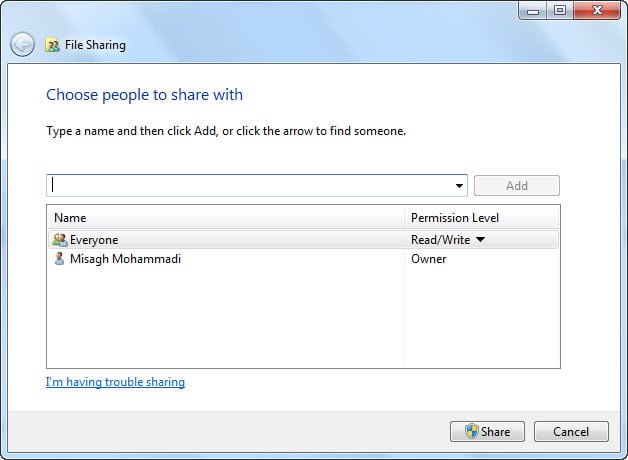The image size is (628, 460).
Task: Click the shield icon on Share button
Action: coord(471,432)
